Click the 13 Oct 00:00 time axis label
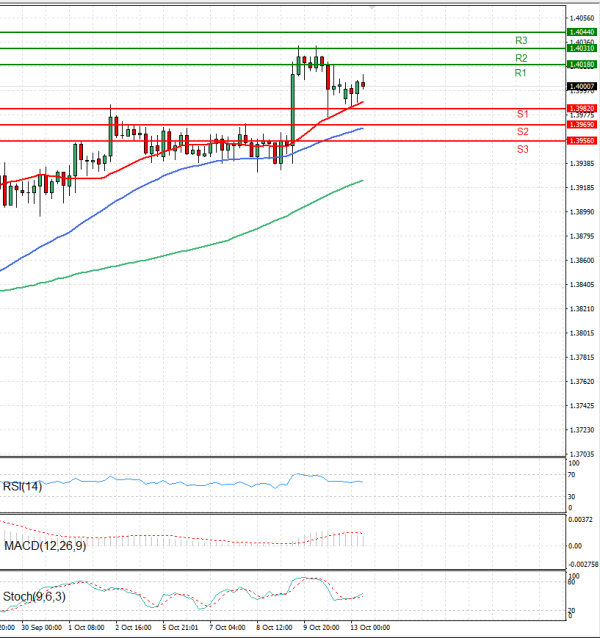Screen dimensions: 600x638 370,628
